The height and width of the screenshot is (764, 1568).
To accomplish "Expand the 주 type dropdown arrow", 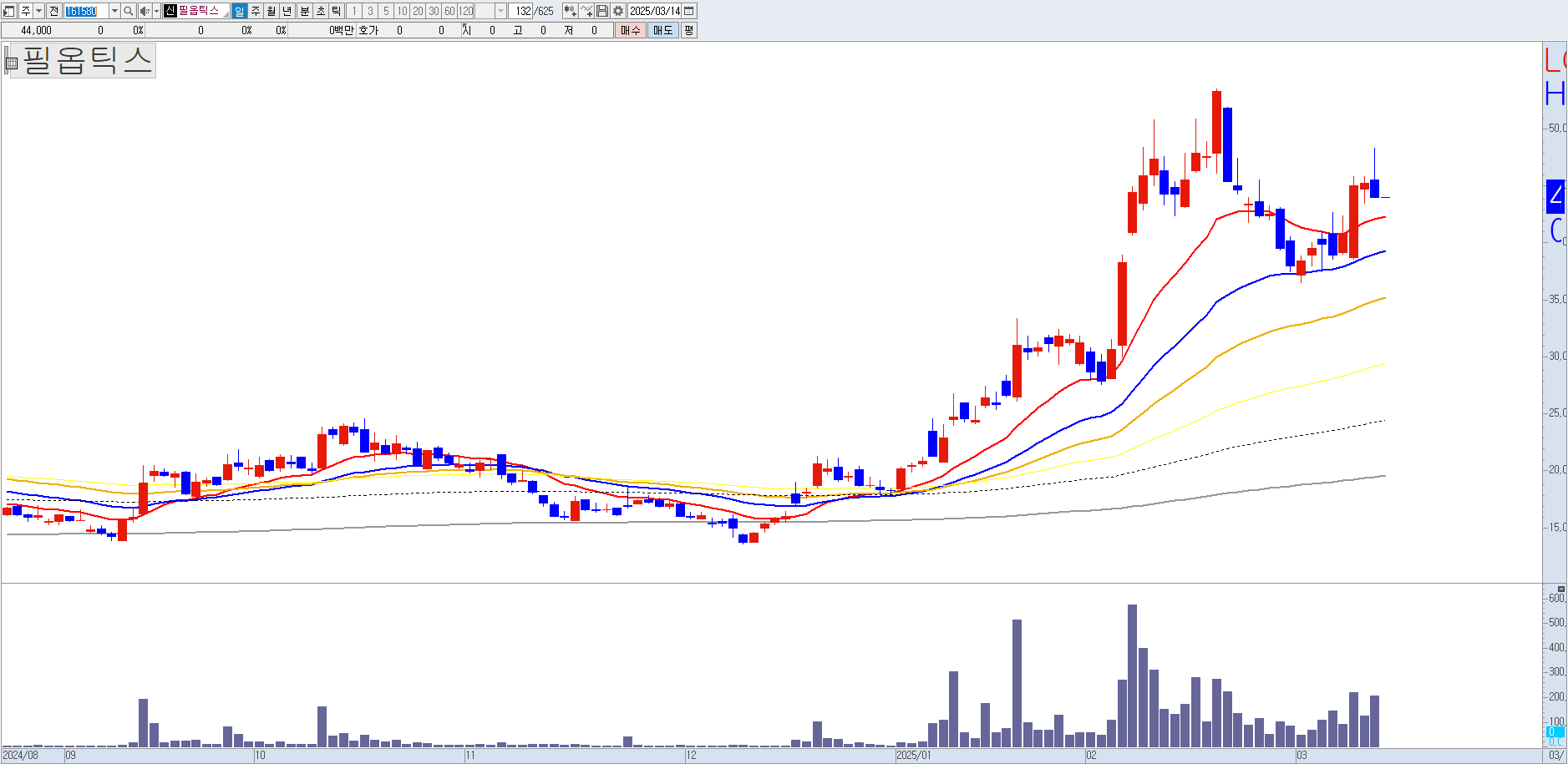I will point(38,11).
